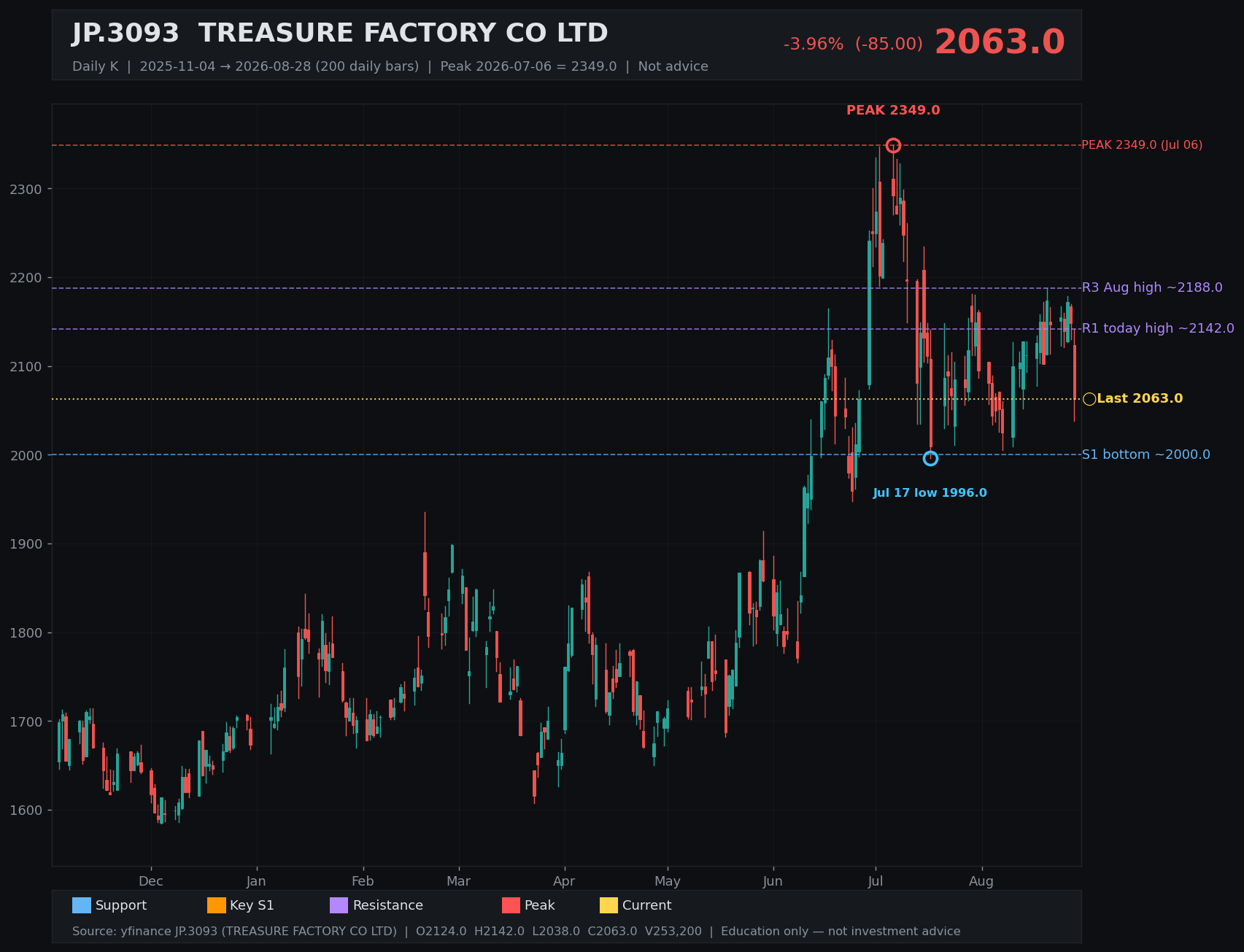
Task: Click the 'S1 bottom ~2000.0' label
Action: pos(1146,454)
